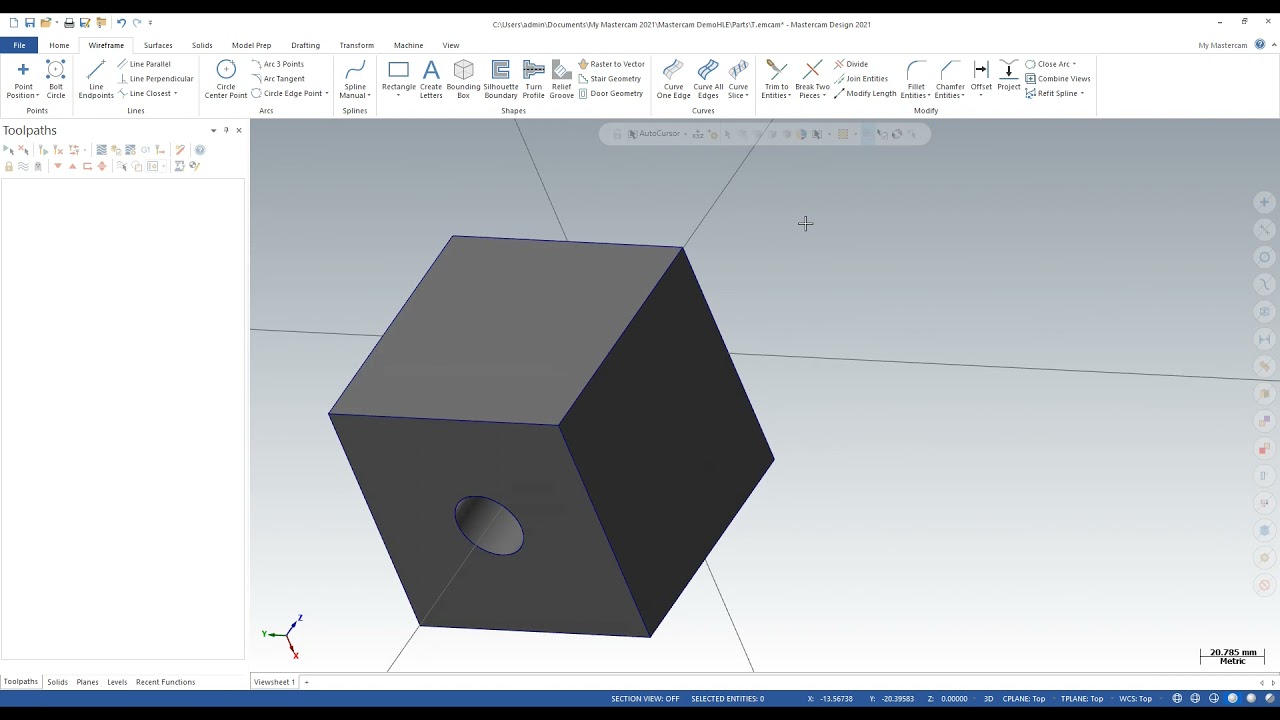Click Undo in the quick access toolbar

point(121,23)
